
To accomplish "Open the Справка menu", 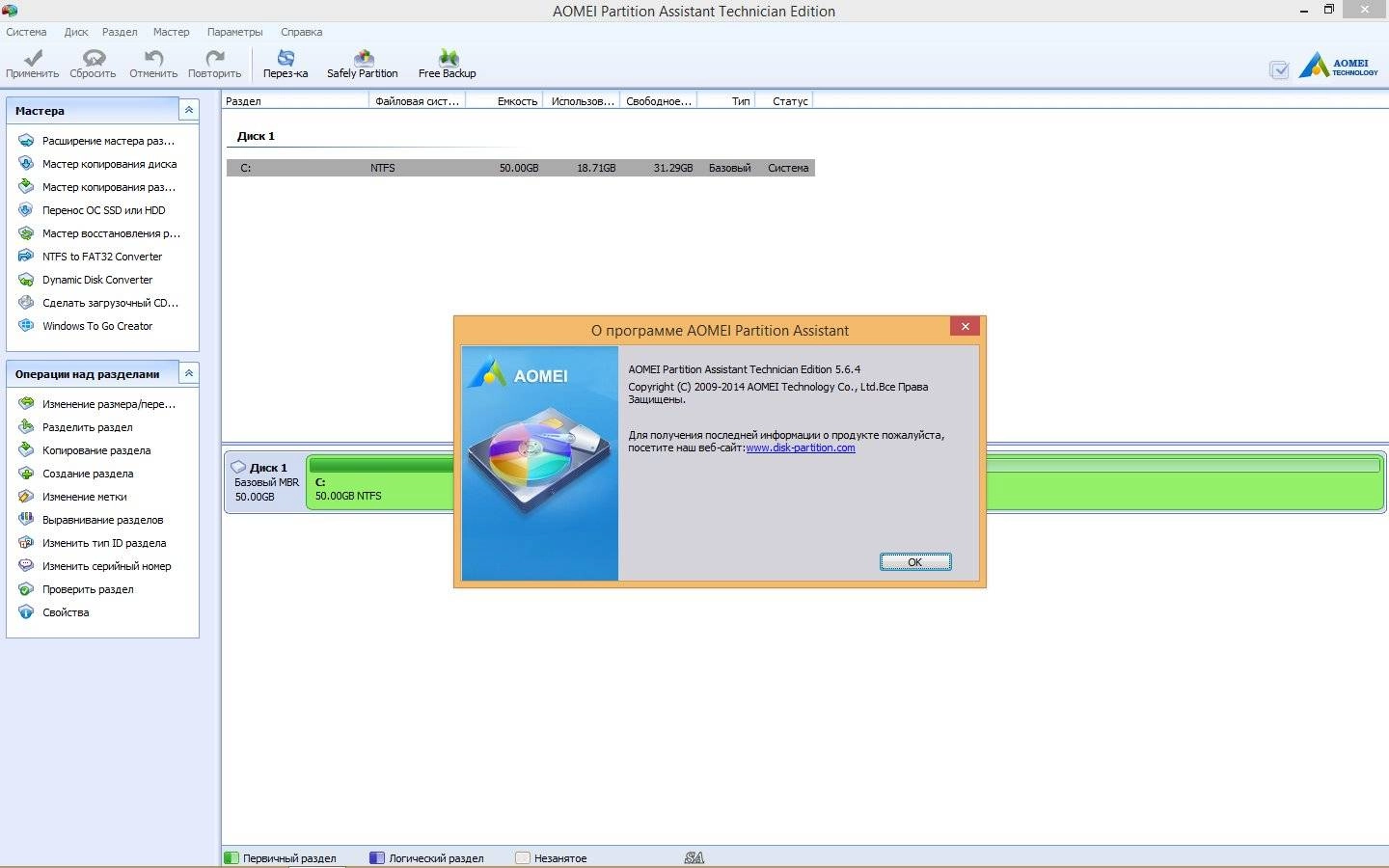I will point(301,32).
